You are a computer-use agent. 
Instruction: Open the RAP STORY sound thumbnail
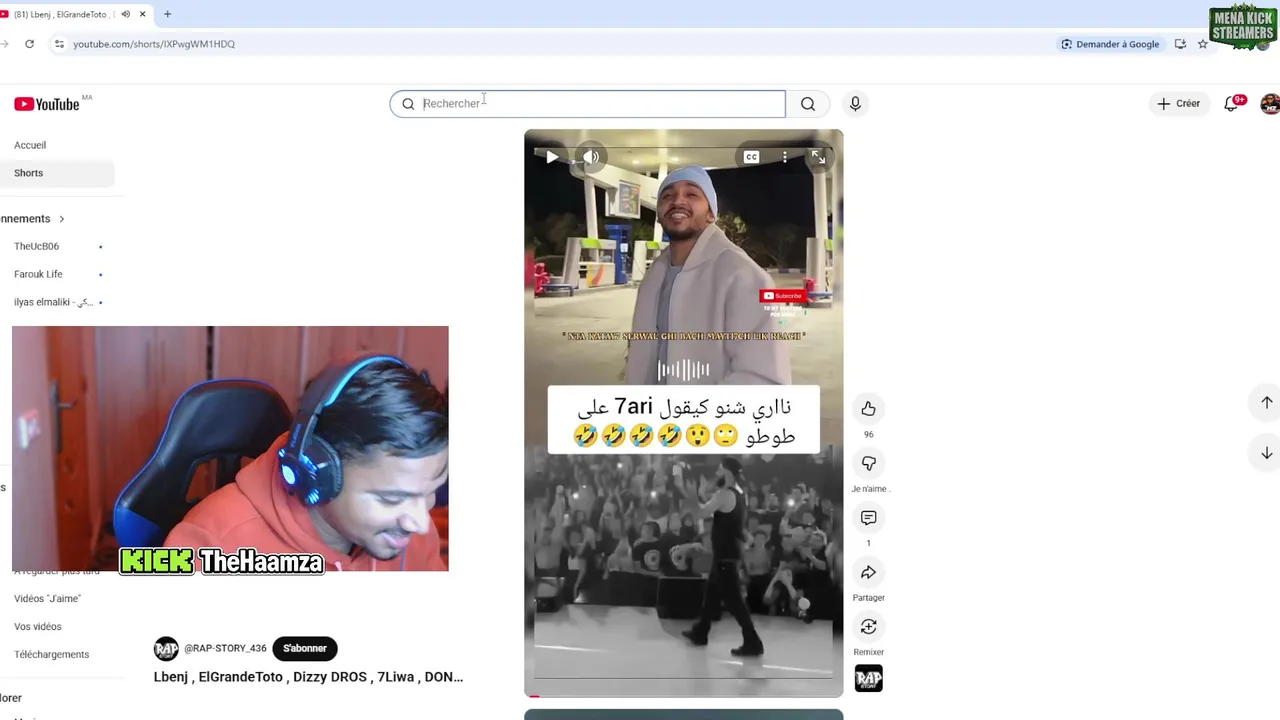point(868,679)
